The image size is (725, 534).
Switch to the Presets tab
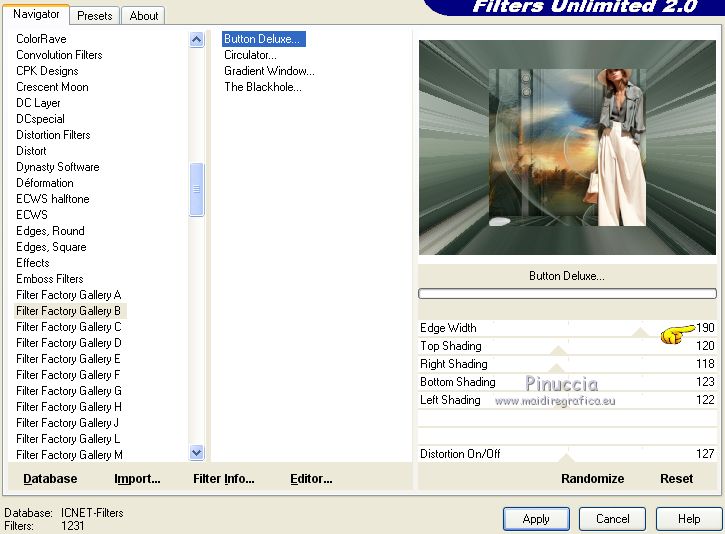(95, 16)
